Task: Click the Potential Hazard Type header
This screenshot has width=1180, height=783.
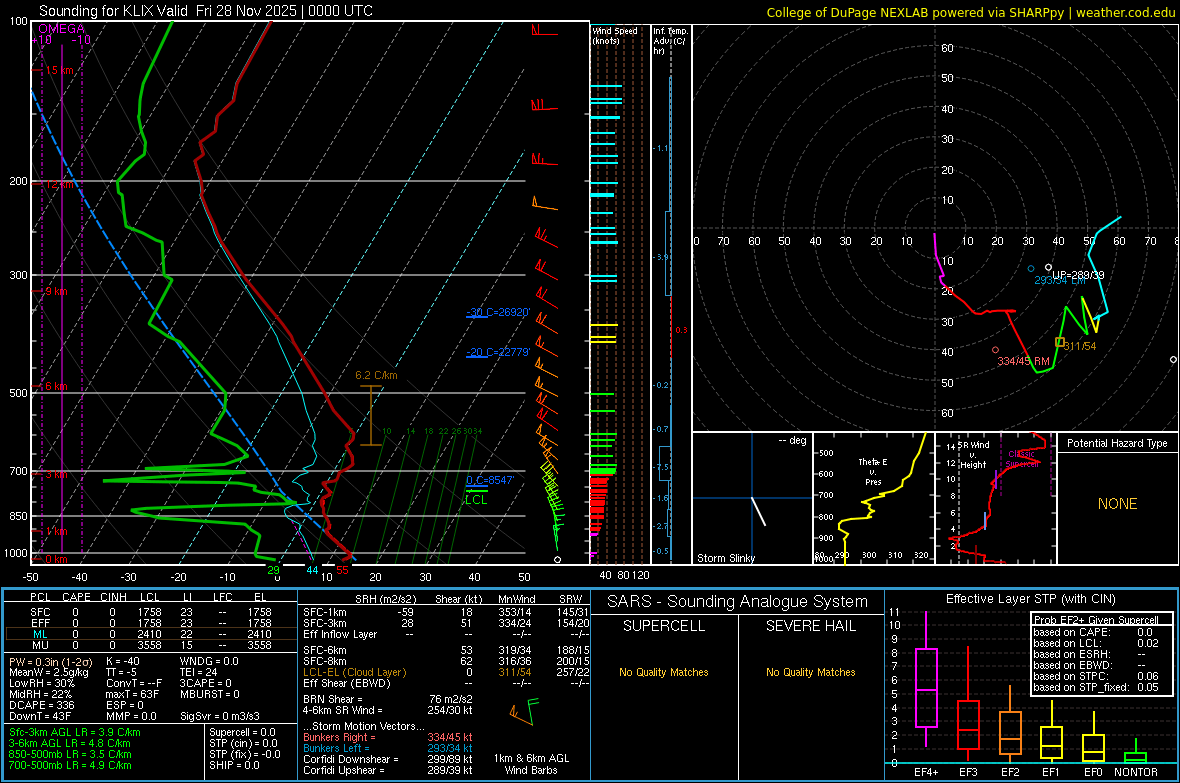Action: (x=1117, y=443)
